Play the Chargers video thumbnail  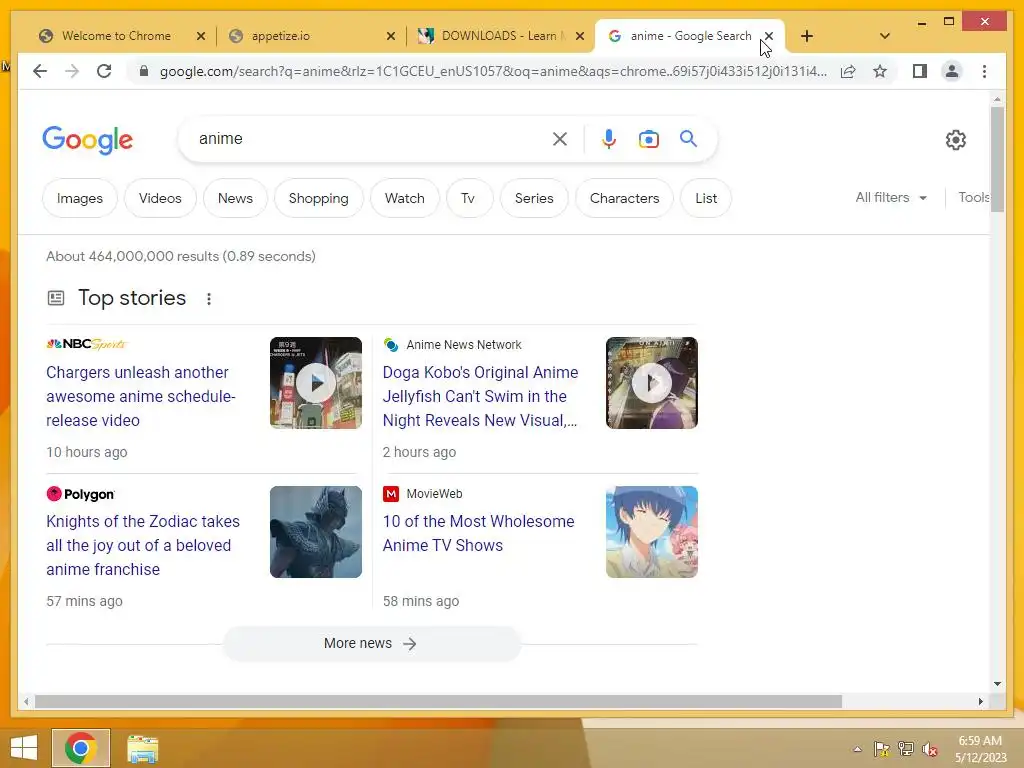coord(316,383)
